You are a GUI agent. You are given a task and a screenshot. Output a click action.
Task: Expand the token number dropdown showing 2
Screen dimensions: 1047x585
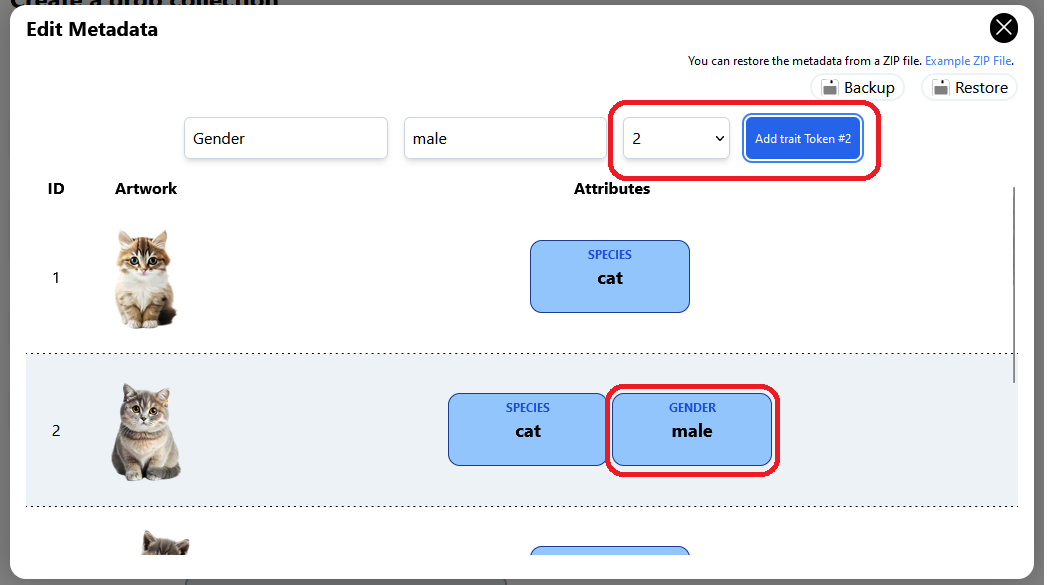pos(677,138)
